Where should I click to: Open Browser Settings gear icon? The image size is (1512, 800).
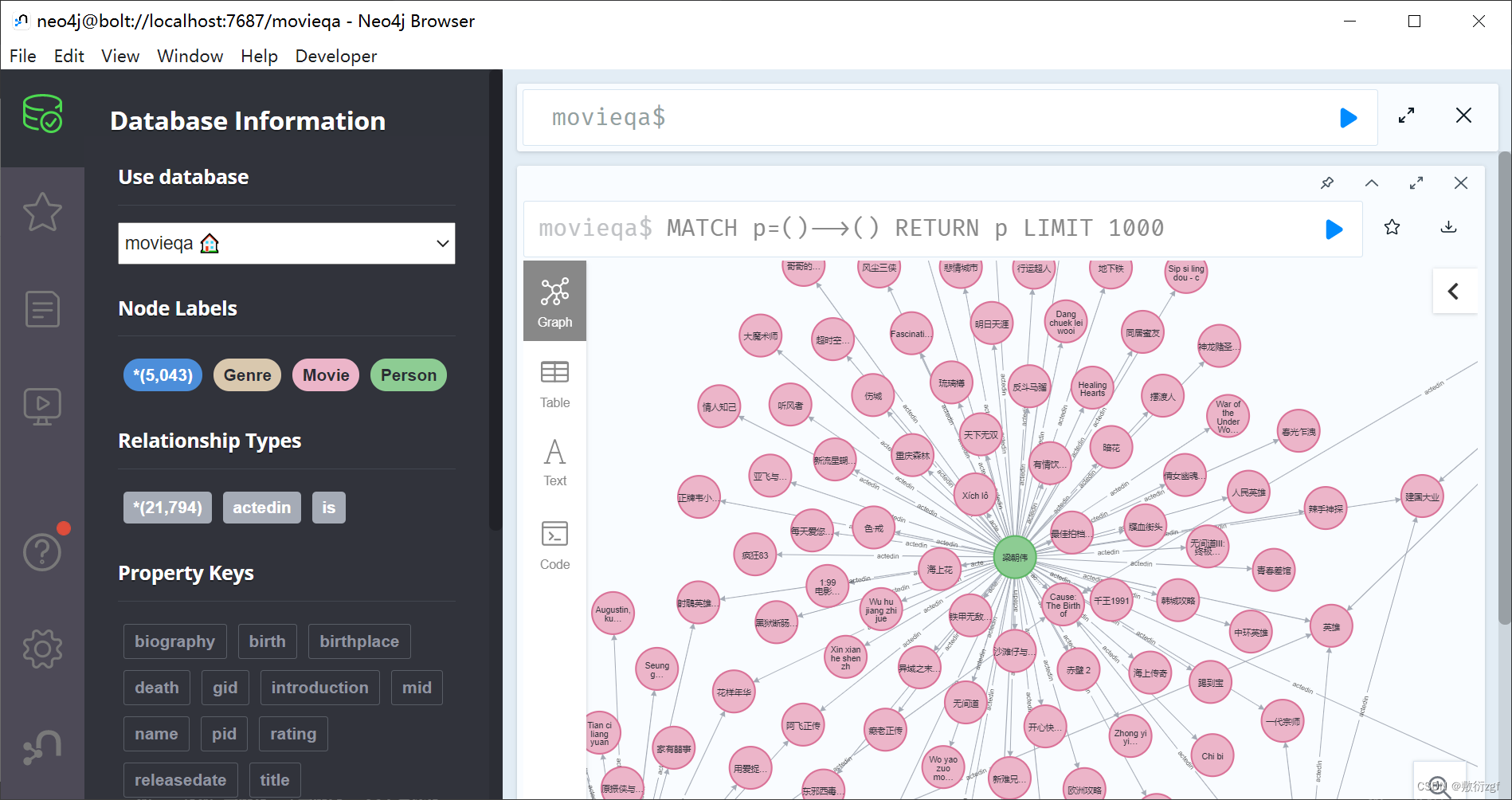click(x=42, y=649)
